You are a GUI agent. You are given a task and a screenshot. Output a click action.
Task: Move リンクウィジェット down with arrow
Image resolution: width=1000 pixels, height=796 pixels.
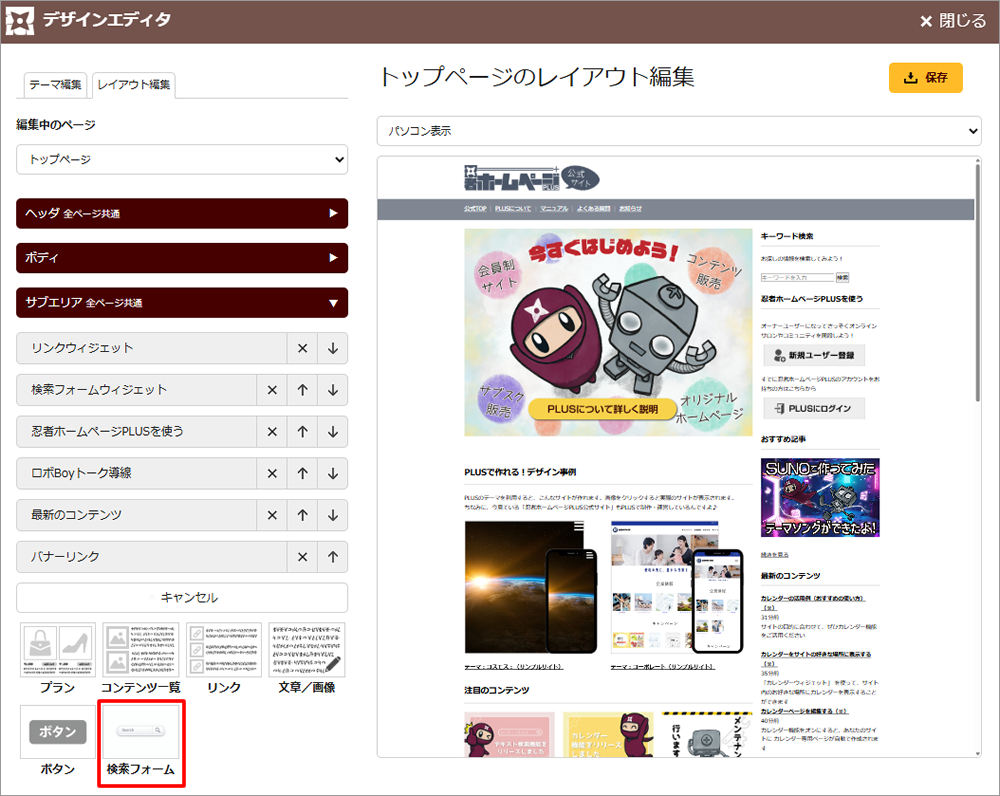point(333,348)
